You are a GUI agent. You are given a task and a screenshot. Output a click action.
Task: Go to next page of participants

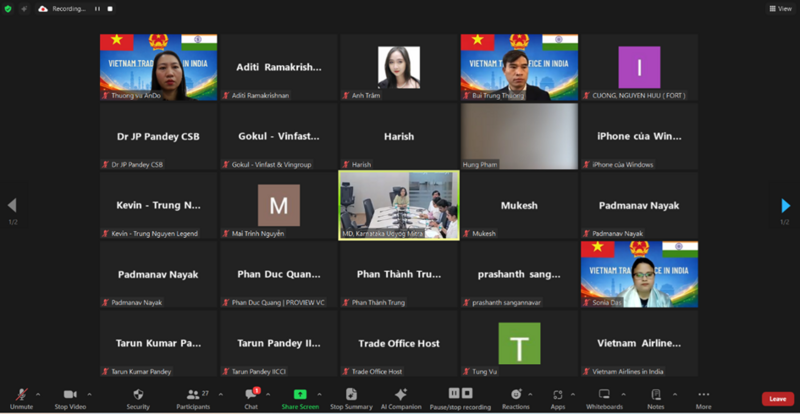point(786,205)
